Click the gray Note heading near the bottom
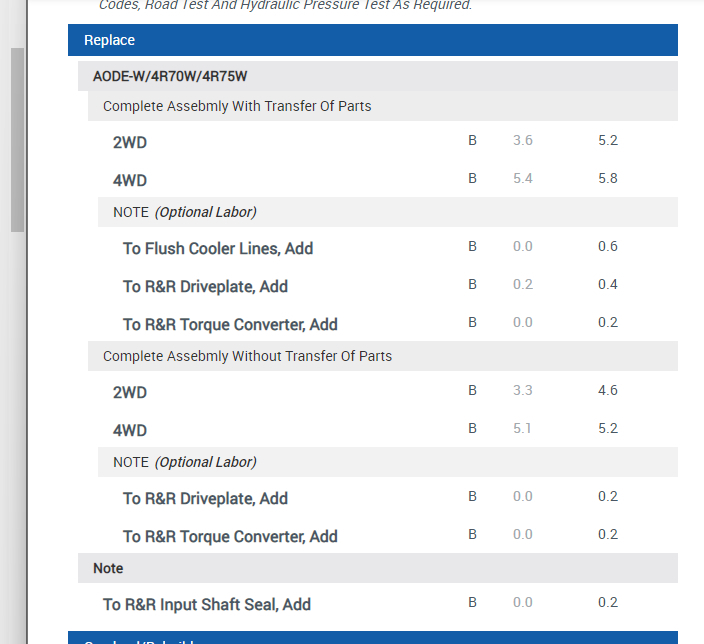 click(x=108, y=568)
